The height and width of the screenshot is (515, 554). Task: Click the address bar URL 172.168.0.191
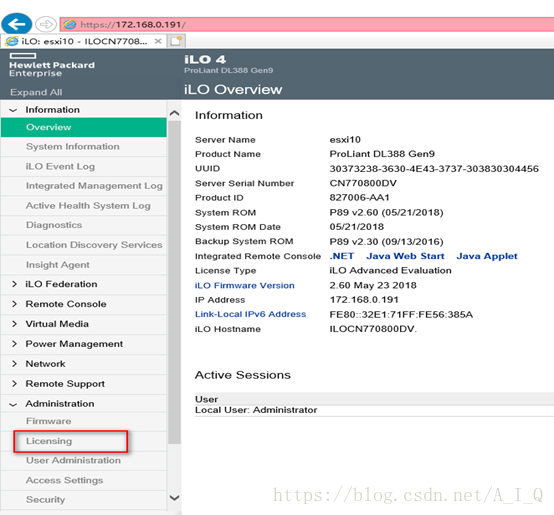coord(133,24)
